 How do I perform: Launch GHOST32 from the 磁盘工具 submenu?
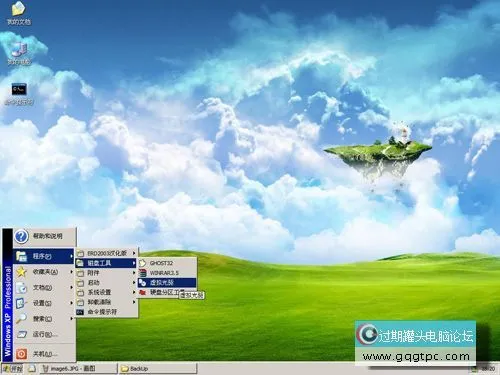[167, 263]
